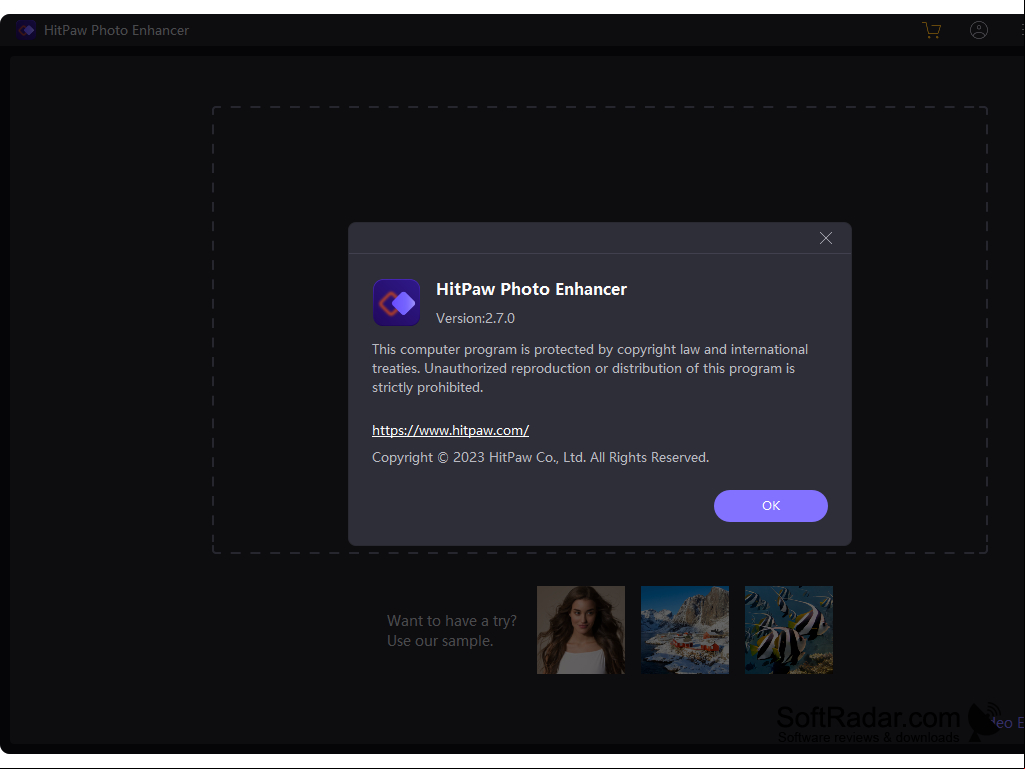Image resolution: width=1025 pixels, height=769 pixels.
Task: Choose the snowy mountain village sample
Action: click(x=684, y=630)
